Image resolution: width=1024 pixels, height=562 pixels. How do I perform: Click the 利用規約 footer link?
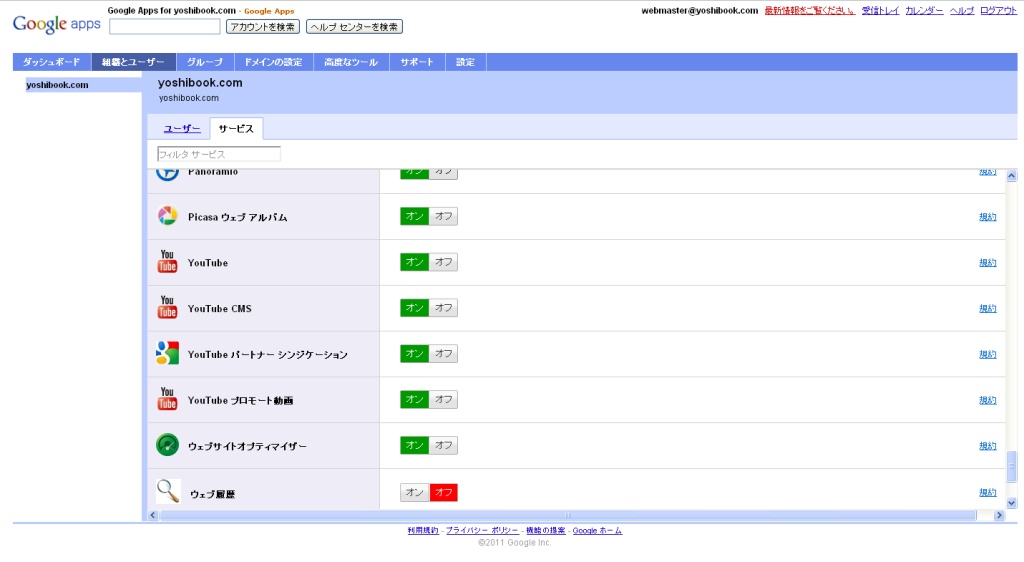(423, 531)
